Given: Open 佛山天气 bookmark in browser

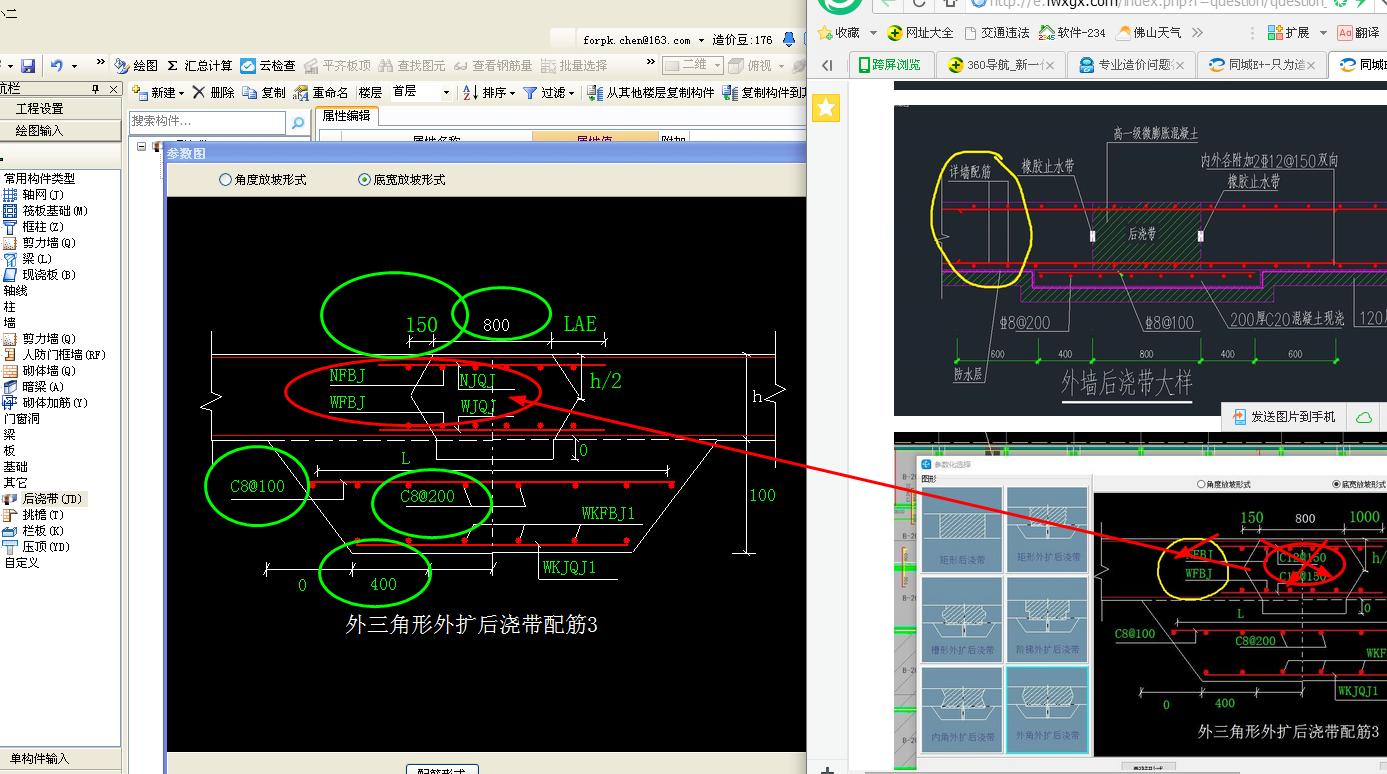Looking at the screenshot, I should [x=1149, y=33].
